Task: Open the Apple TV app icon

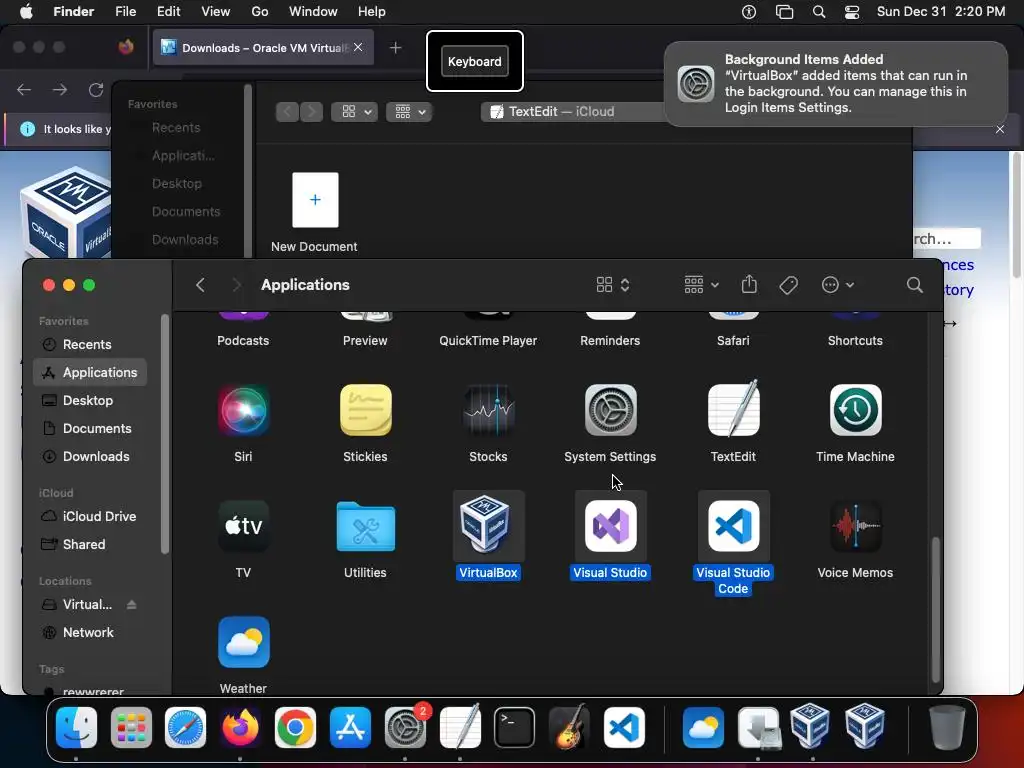Action: point(243,526)
